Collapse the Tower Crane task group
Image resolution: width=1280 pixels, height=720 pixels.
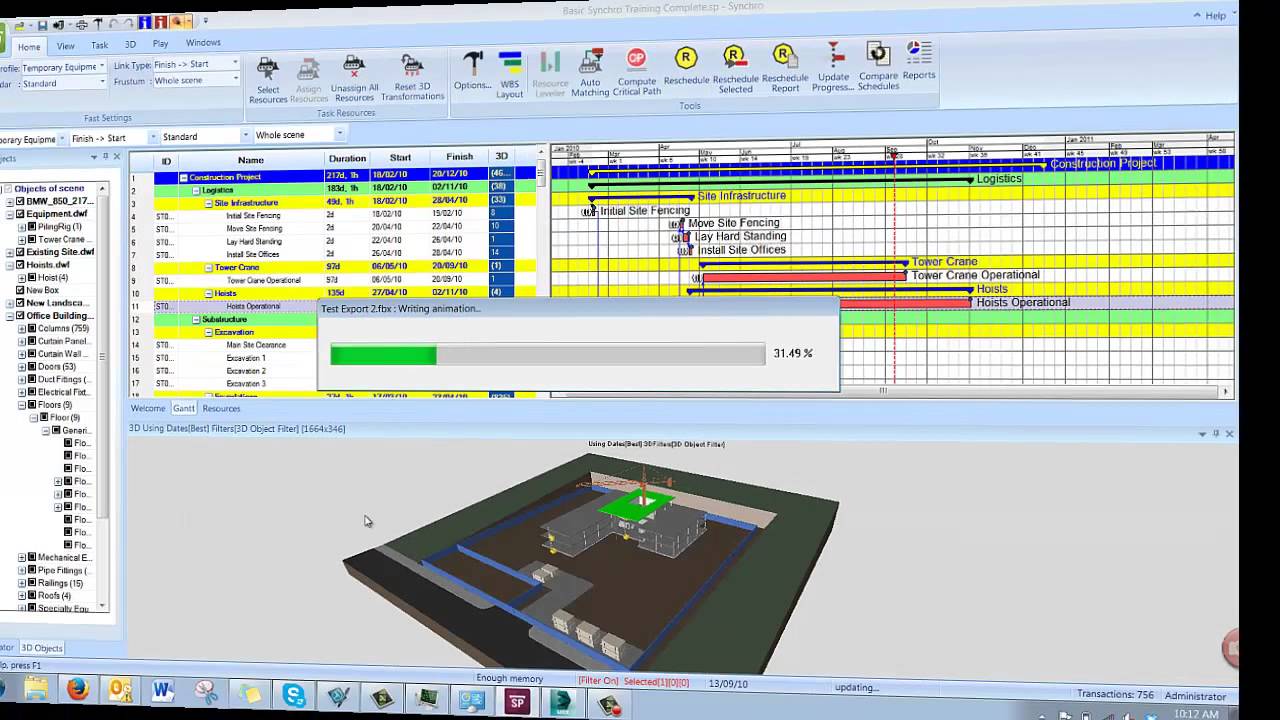(209, 268)
